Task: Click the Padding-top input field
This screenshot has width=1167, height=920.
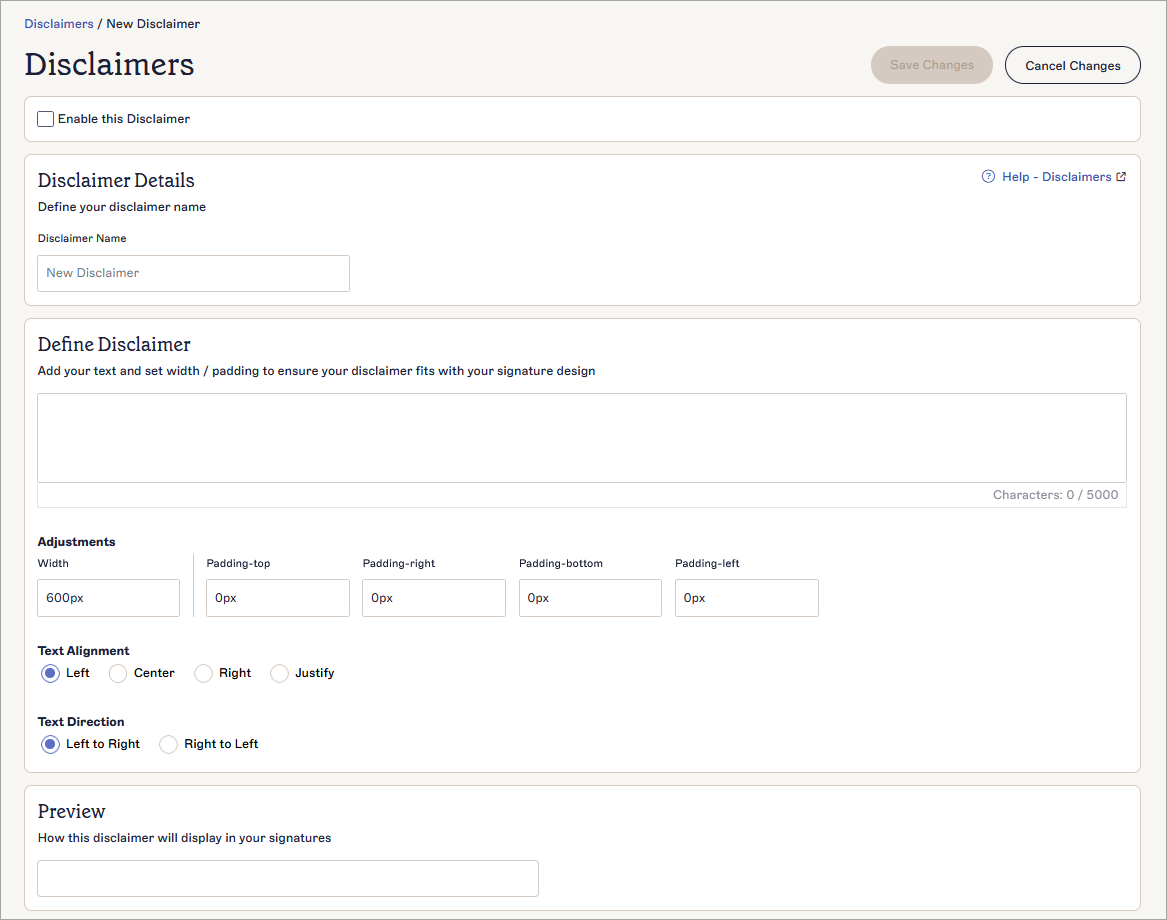Action: point(277,597)
